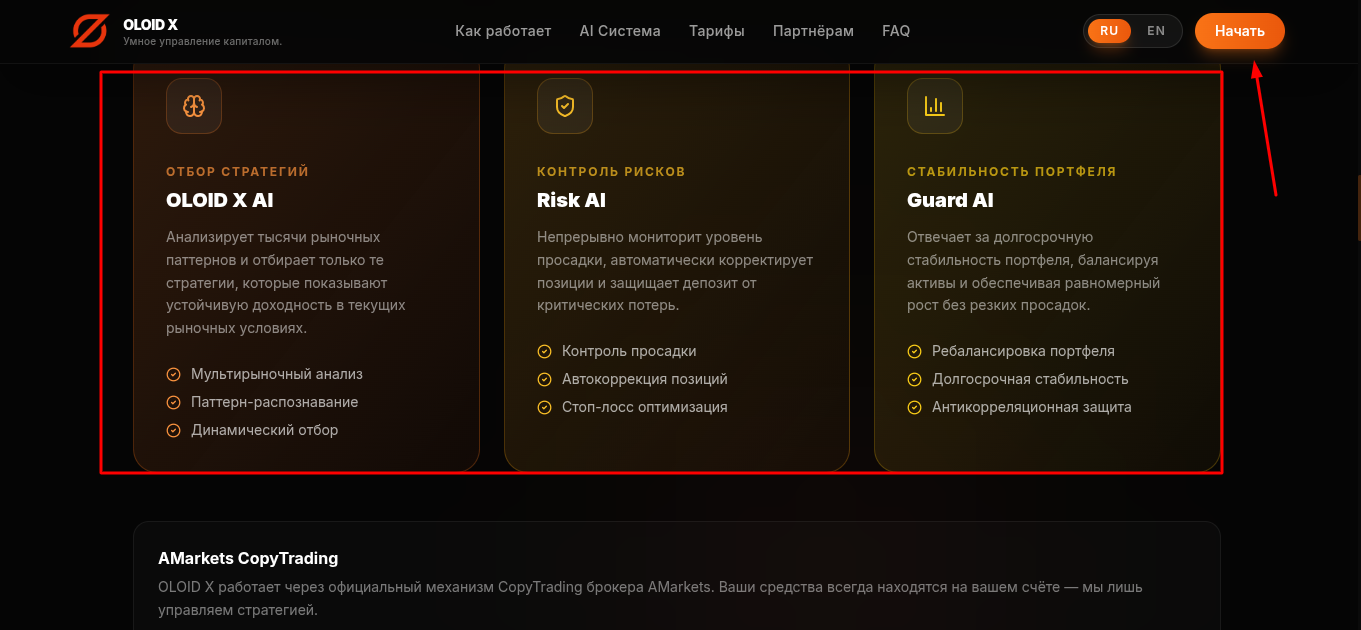The image size is (1361, 630).
Task: Switch language to RU
Action: [x=1109, y=31]
